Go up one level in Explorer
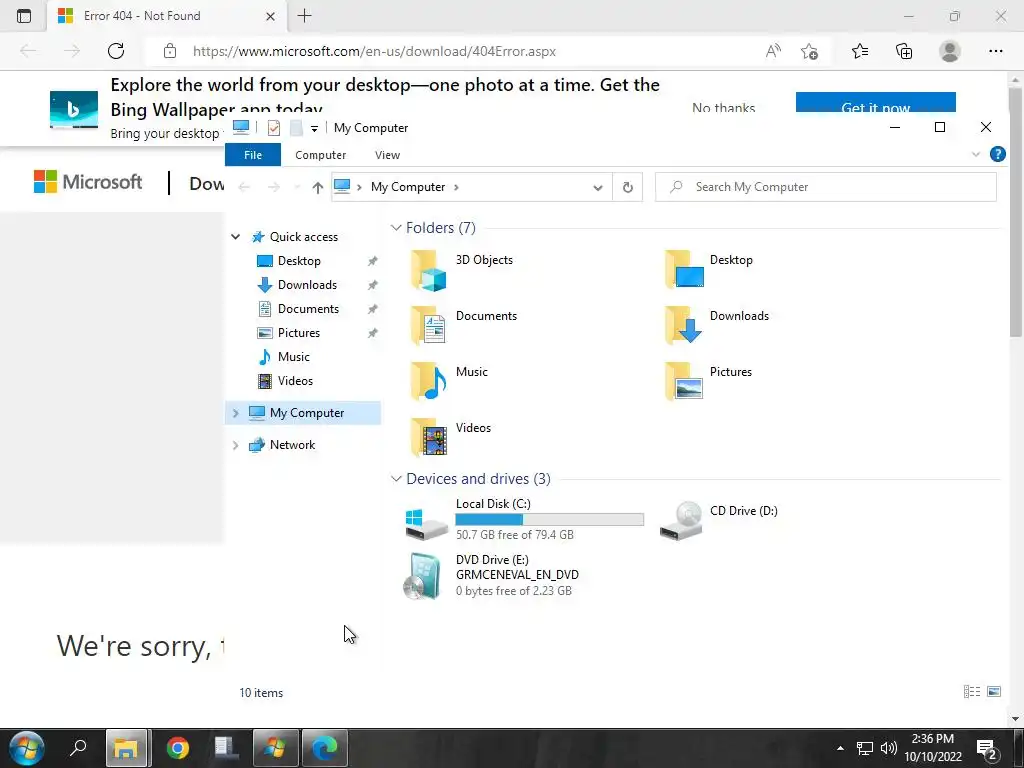This screenshot has height=768, width=1024. point(317,187)
